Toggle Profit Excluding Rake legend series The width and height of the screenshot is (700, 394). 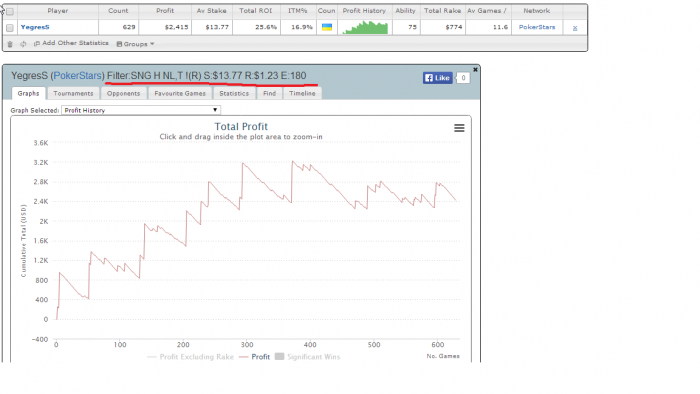[191, 357]
